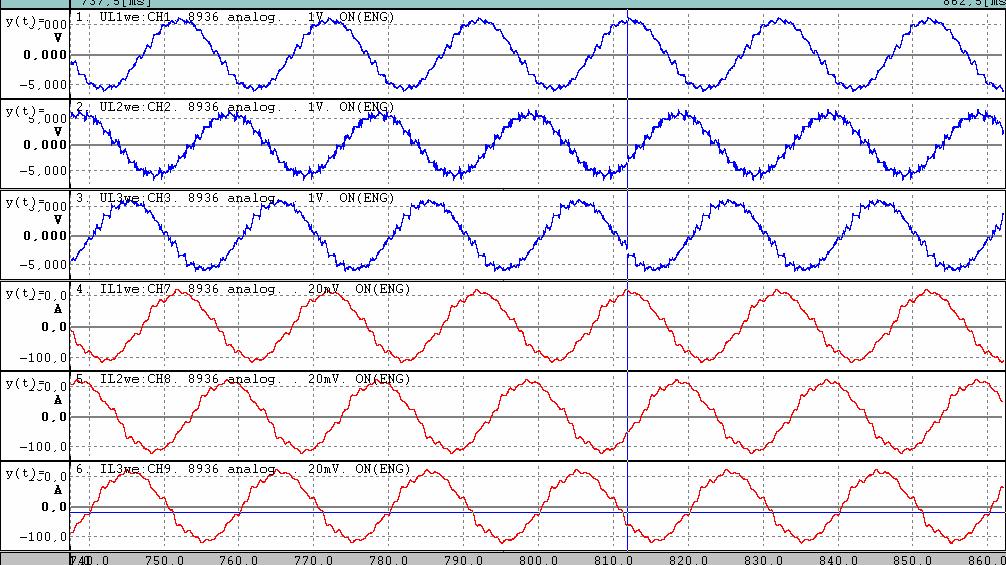Click the '820.0' time axis label
The image size is (1006, 565).
click(688, 559)
